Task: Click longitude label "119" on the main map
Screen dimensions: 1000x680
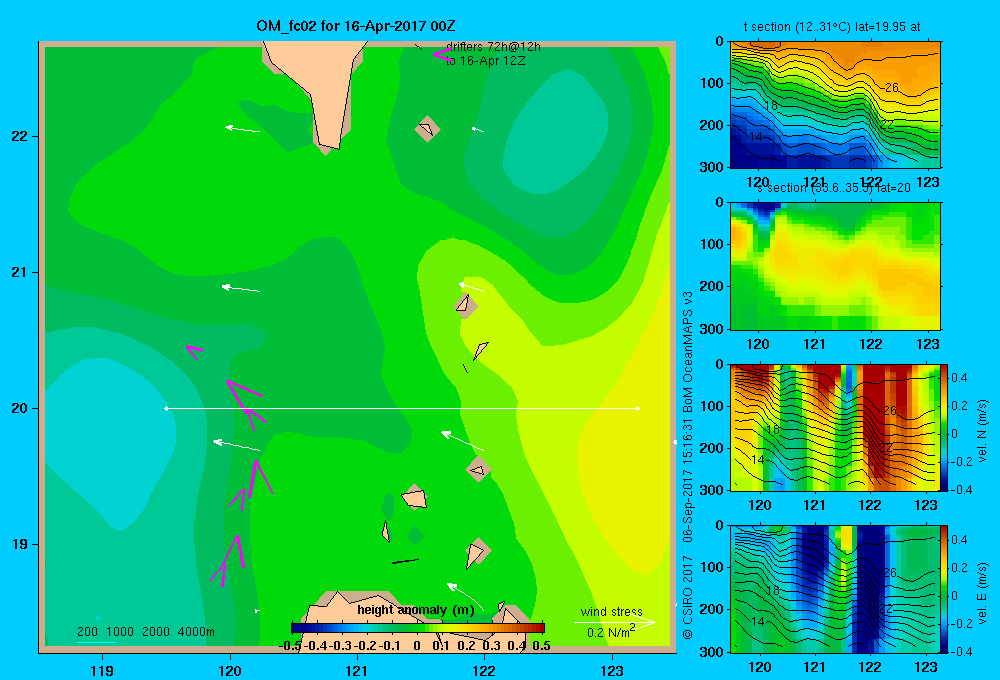Action: (x=102, y=670)
